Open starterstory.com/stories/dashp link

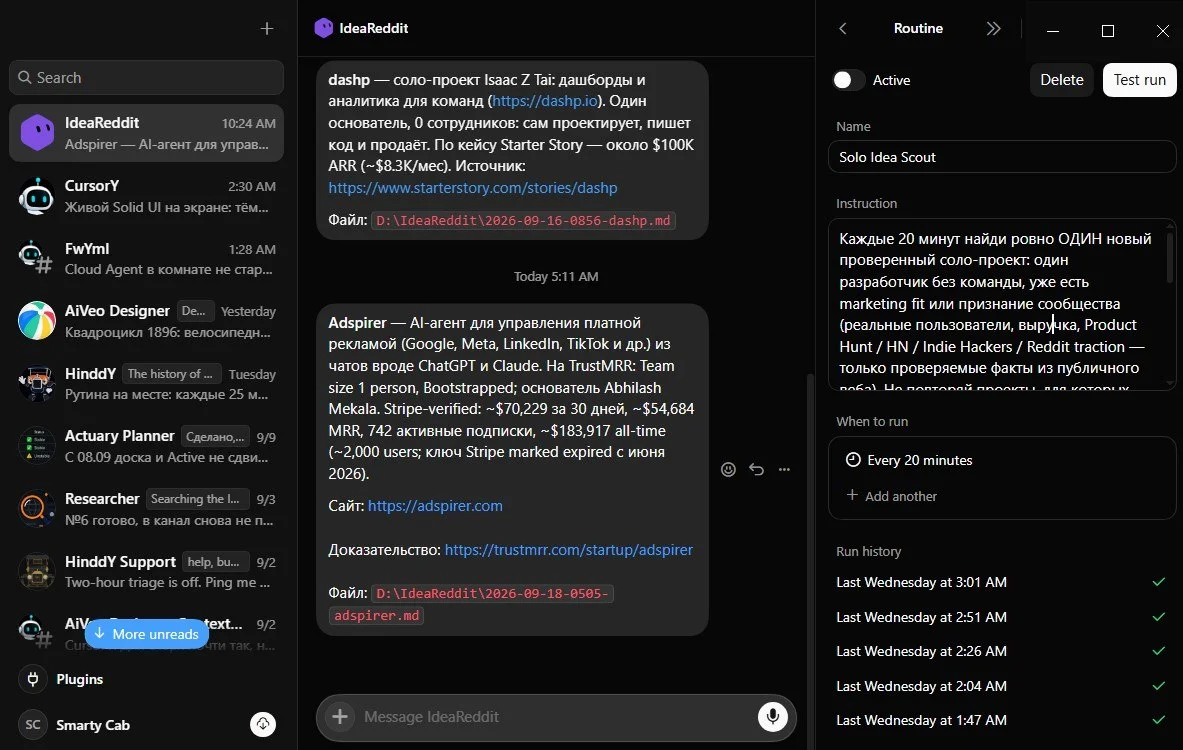[x=473, y=188]
